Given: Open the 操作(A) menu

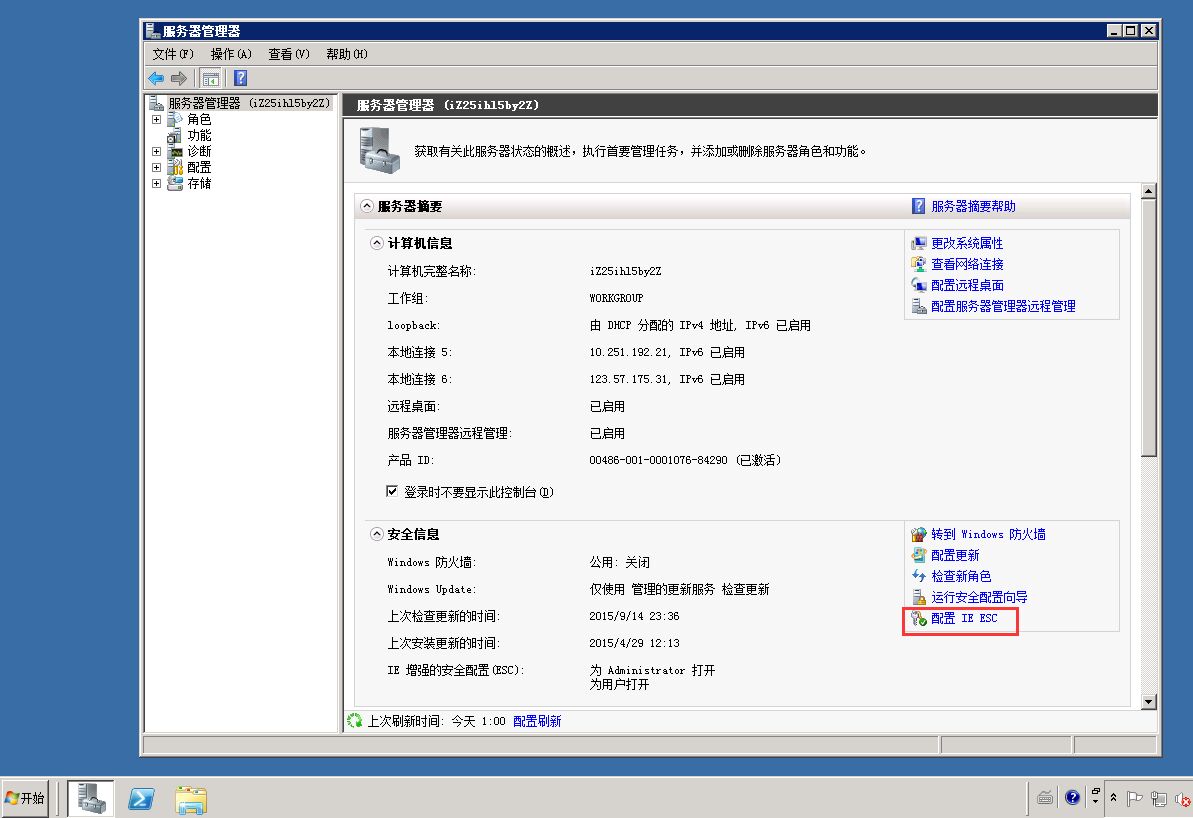Looking at the screenshot, I should [230, 54].
